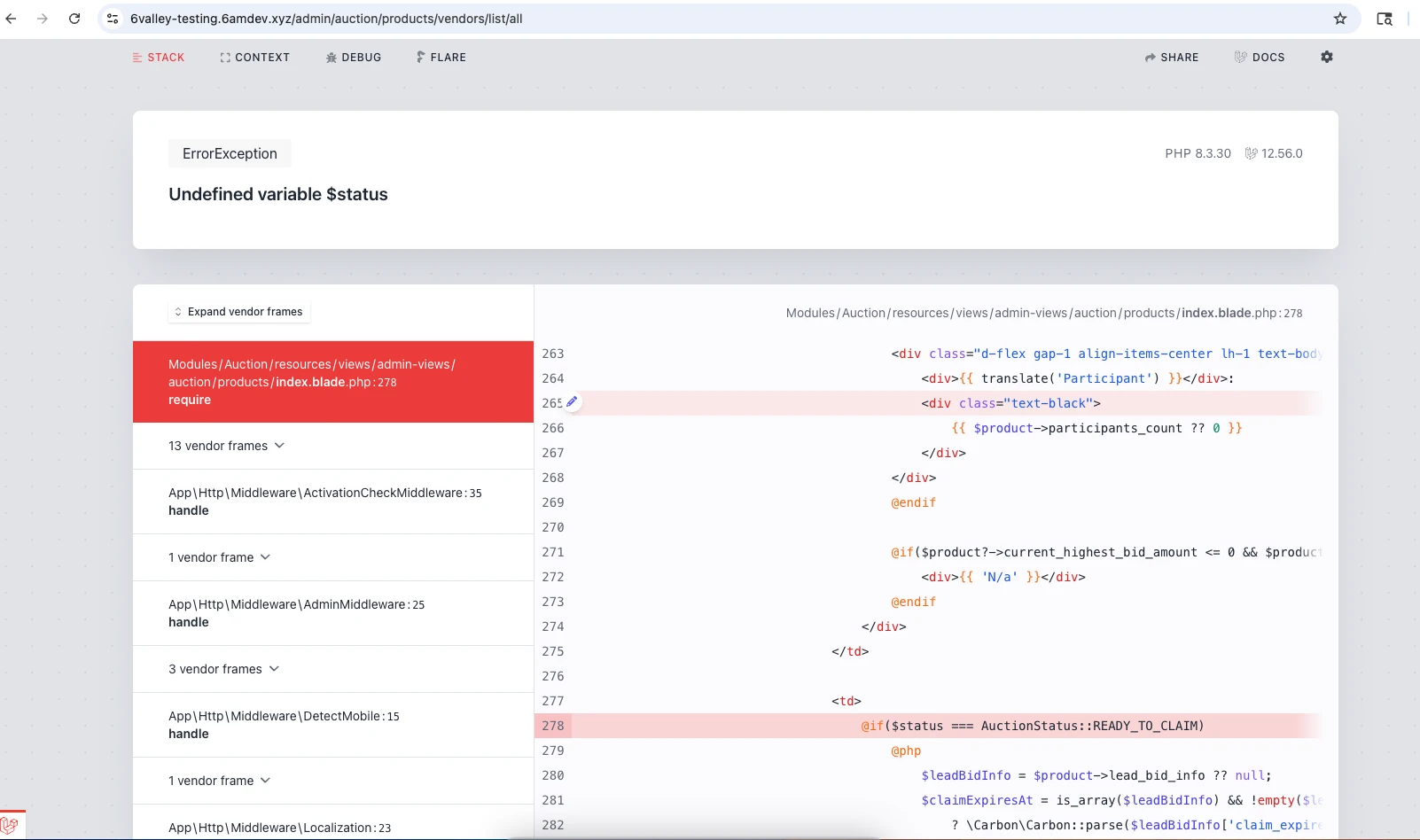The image size is (1420, 840).
Task: Open site information icon in address bar
Action: [113, 19]
